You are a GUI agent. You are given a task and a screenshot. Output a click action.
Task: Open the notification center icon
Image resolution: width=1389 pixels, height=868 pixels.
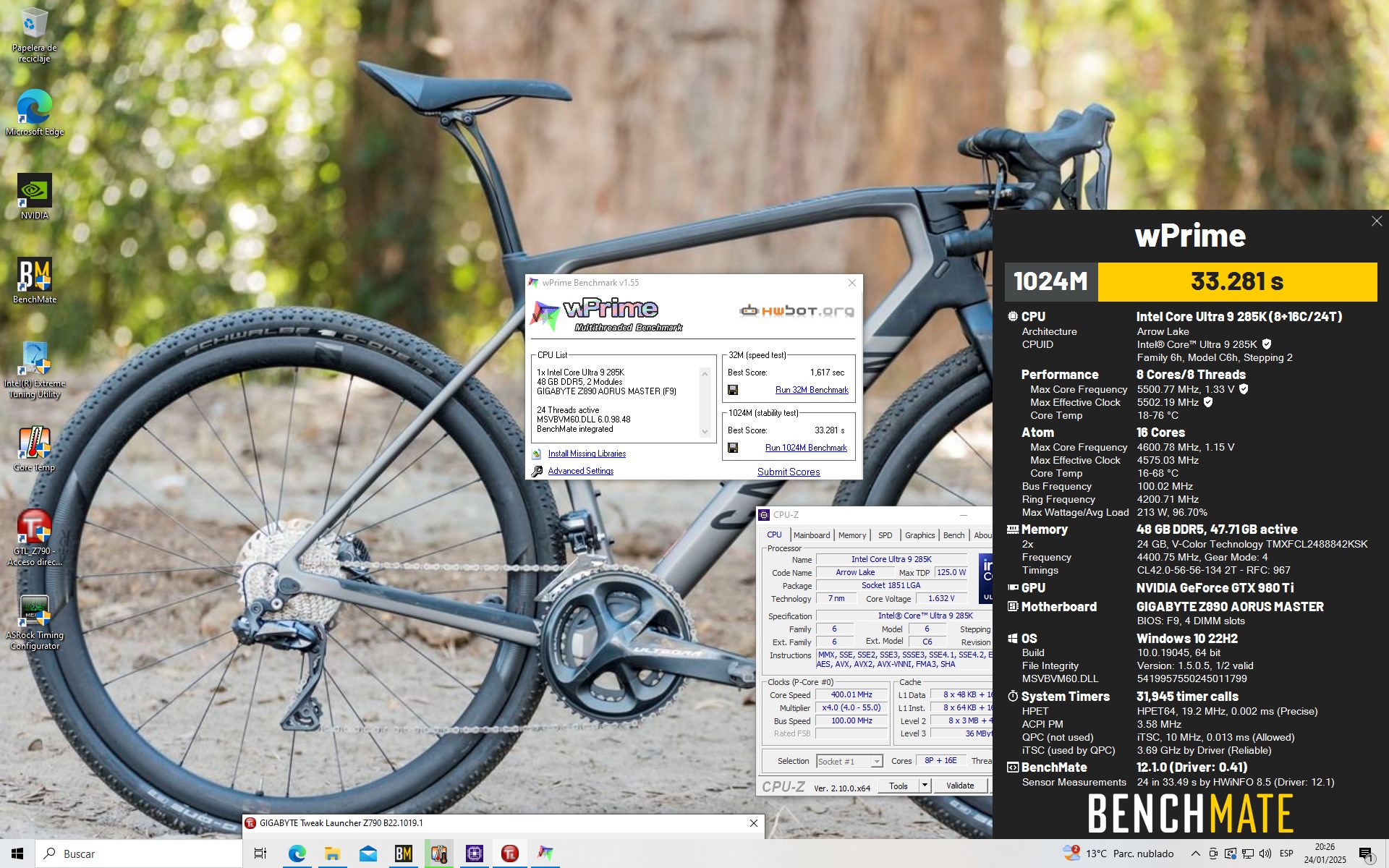(1366, 854)
